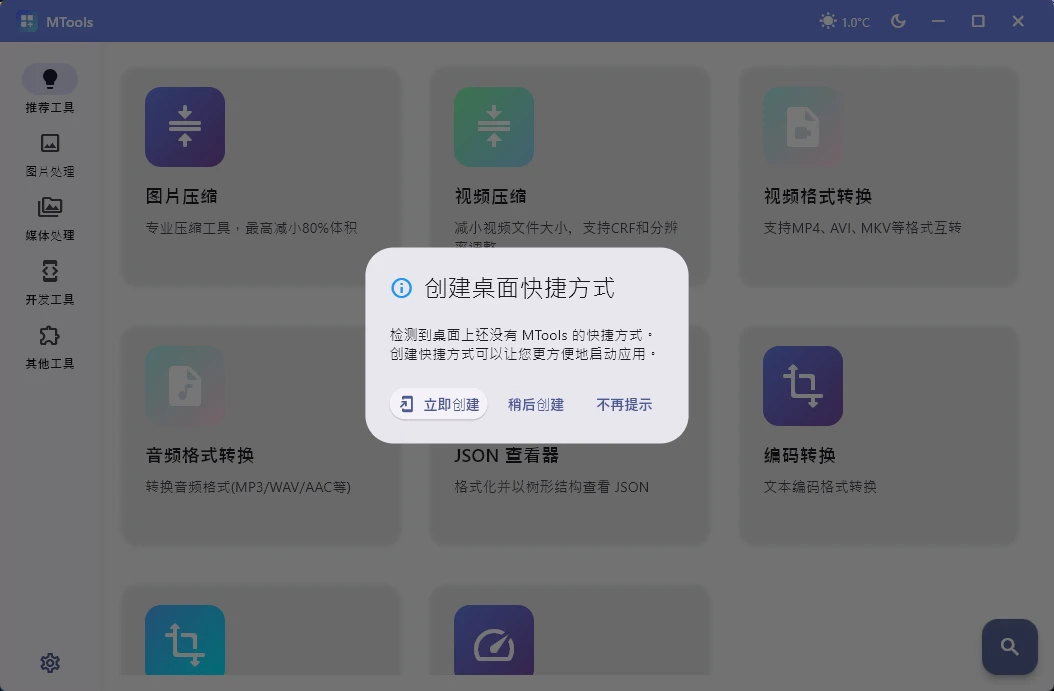
Task: Open the 图片压缩 image compression tool
Action: tap(260, 160)
